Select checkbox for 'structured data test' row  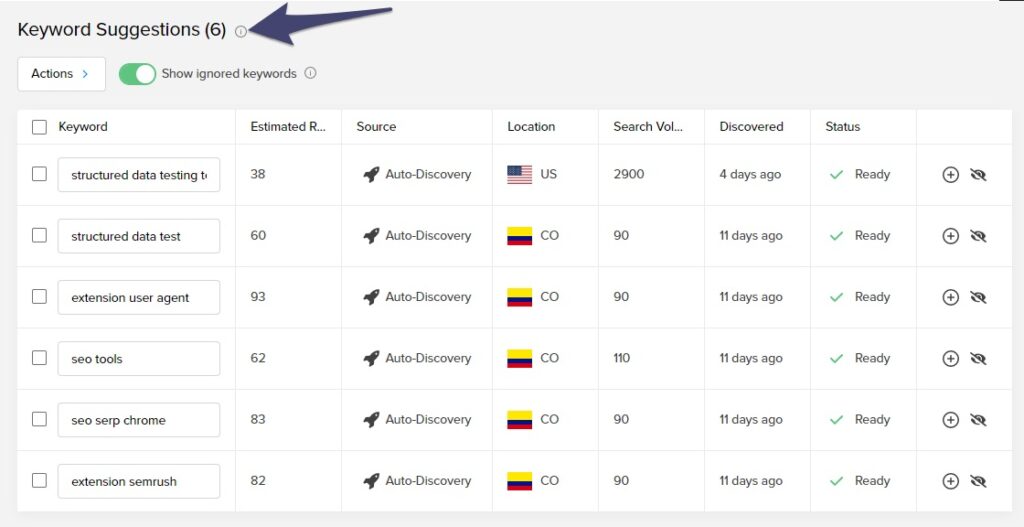39,235
